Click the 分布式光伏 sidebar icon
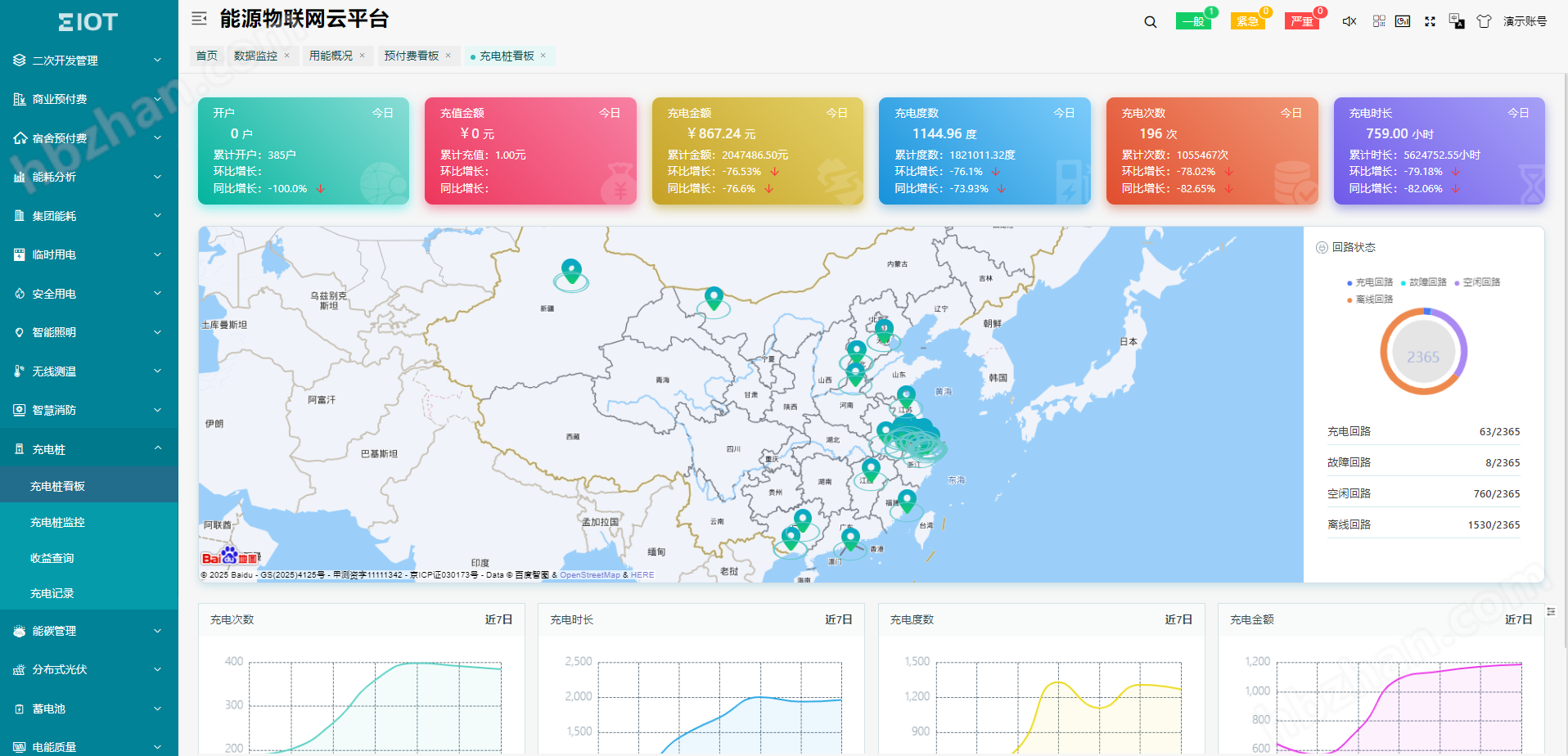Image resolution: width=1568 pixels, height=756 pixels. click(20, 669)
